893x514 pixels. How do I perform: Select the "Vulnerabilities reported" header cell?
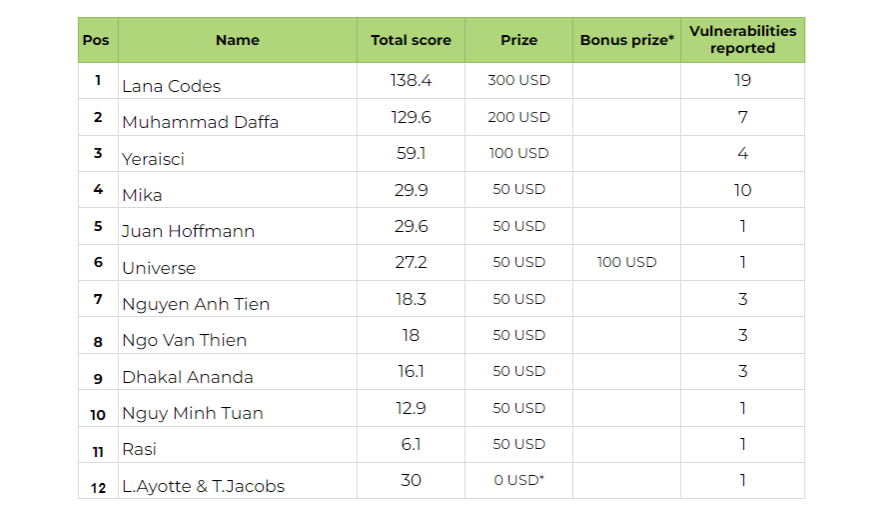pyautogui.click(x=742, y=40)
